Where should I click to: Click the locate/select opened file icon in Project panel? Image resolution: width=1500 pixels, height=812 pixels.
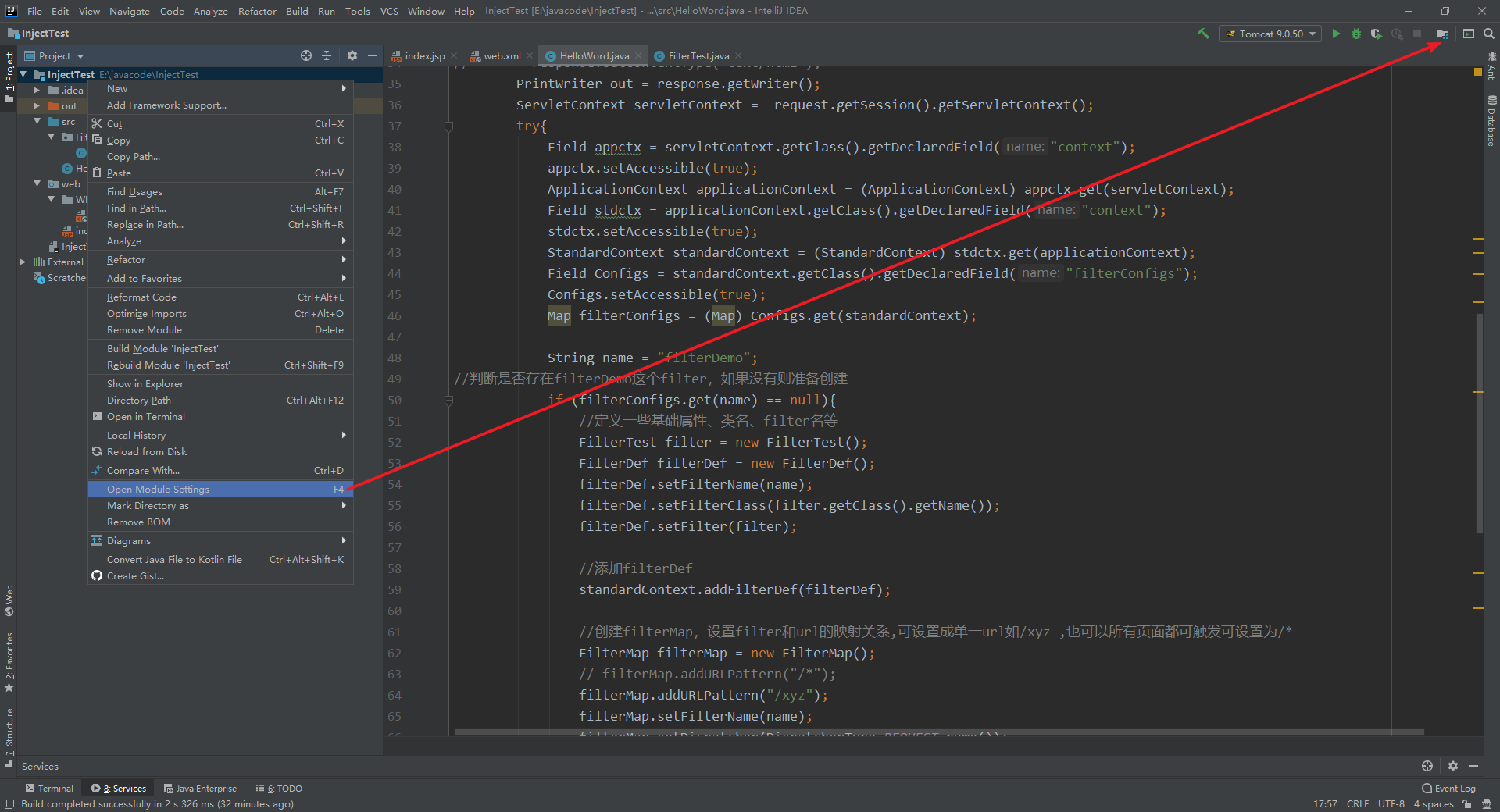tap(306, 55)
